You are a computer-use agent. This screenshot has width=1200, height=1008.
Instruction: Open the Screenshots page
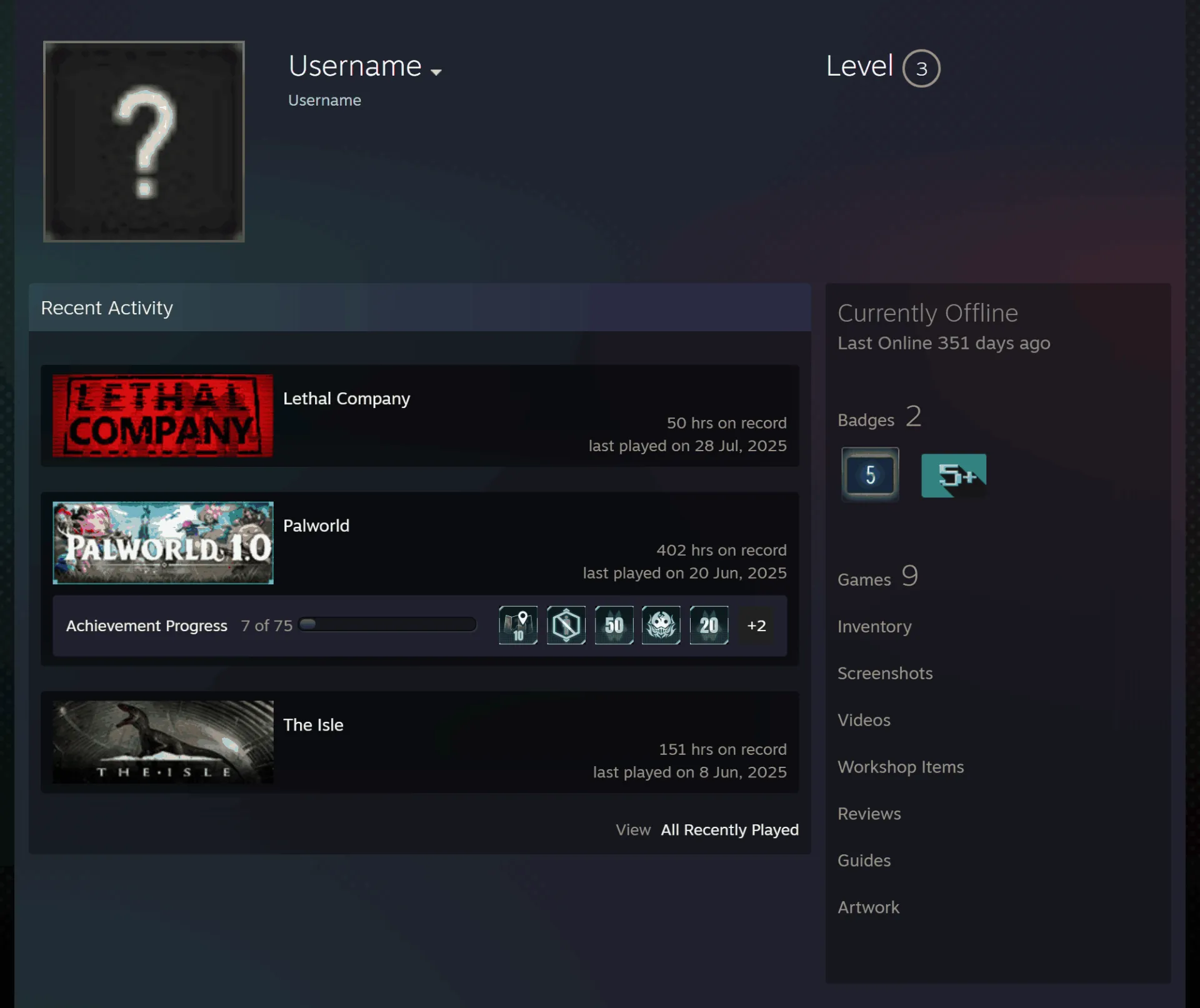[885, 673]
